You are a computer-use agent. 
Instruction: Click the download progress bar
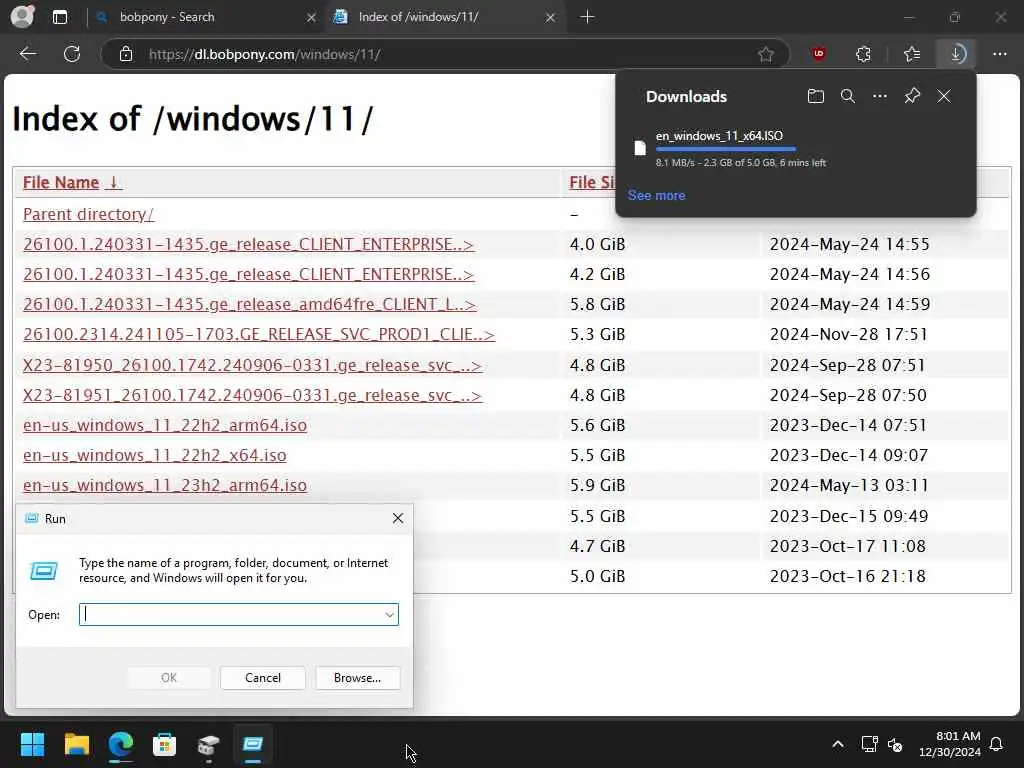726,150
